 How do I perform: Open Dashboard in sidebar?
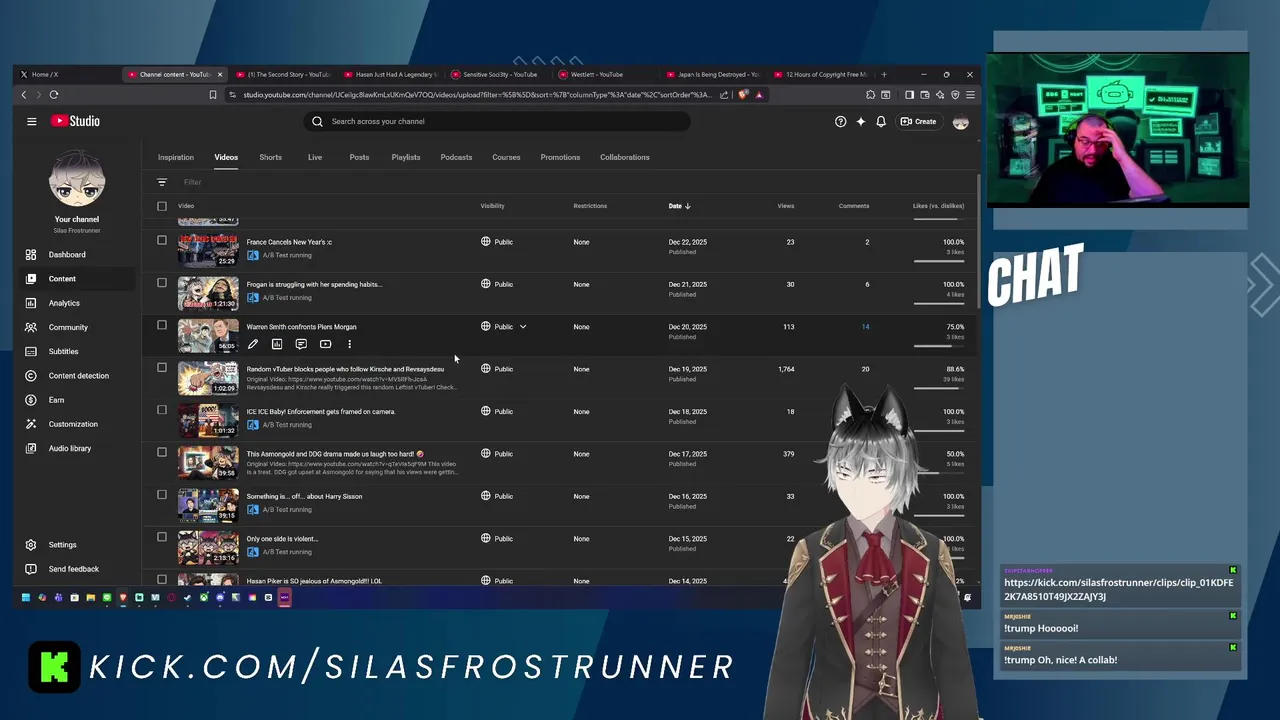click(76, 255)
